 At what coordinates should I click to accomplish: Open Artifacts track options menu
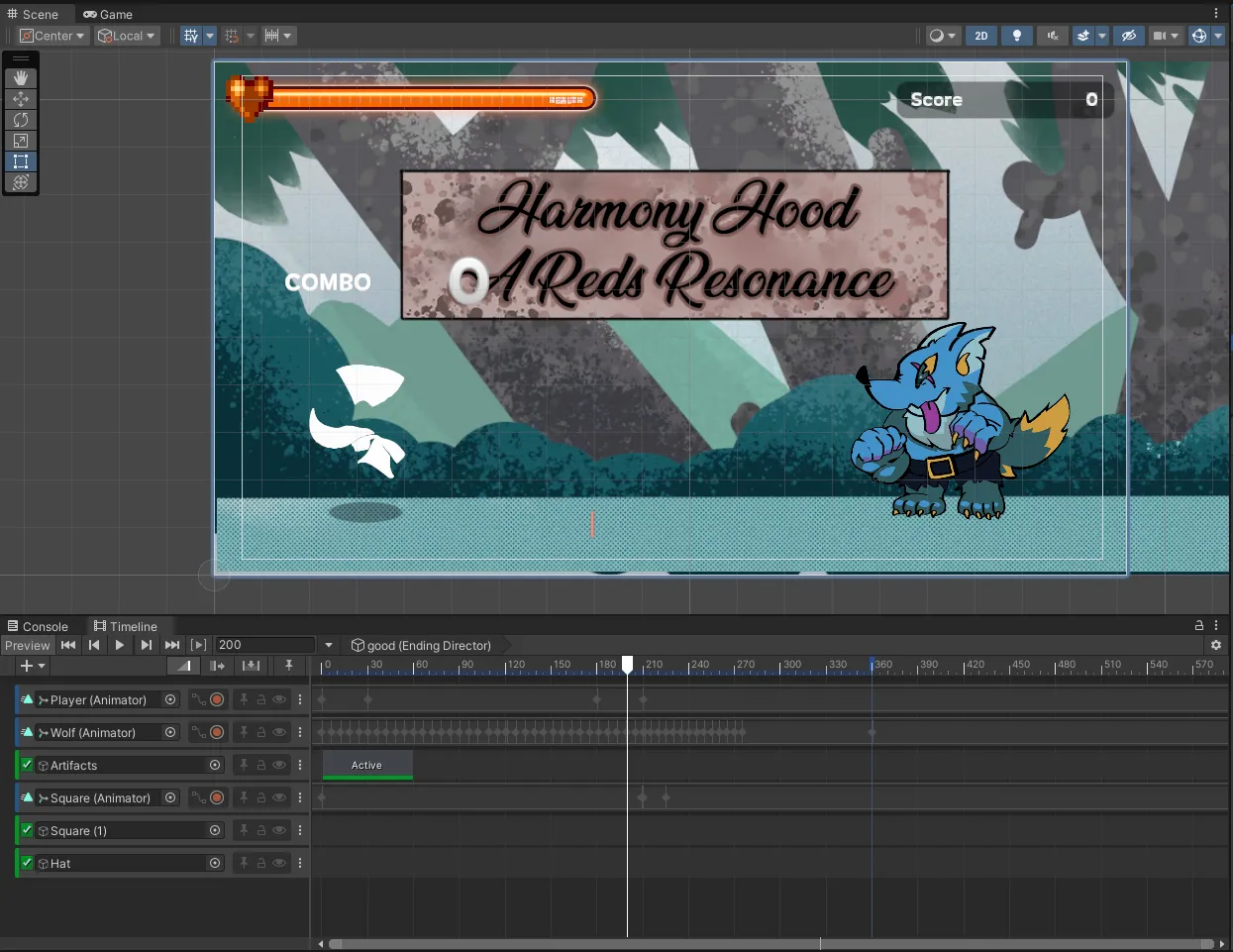300,765
